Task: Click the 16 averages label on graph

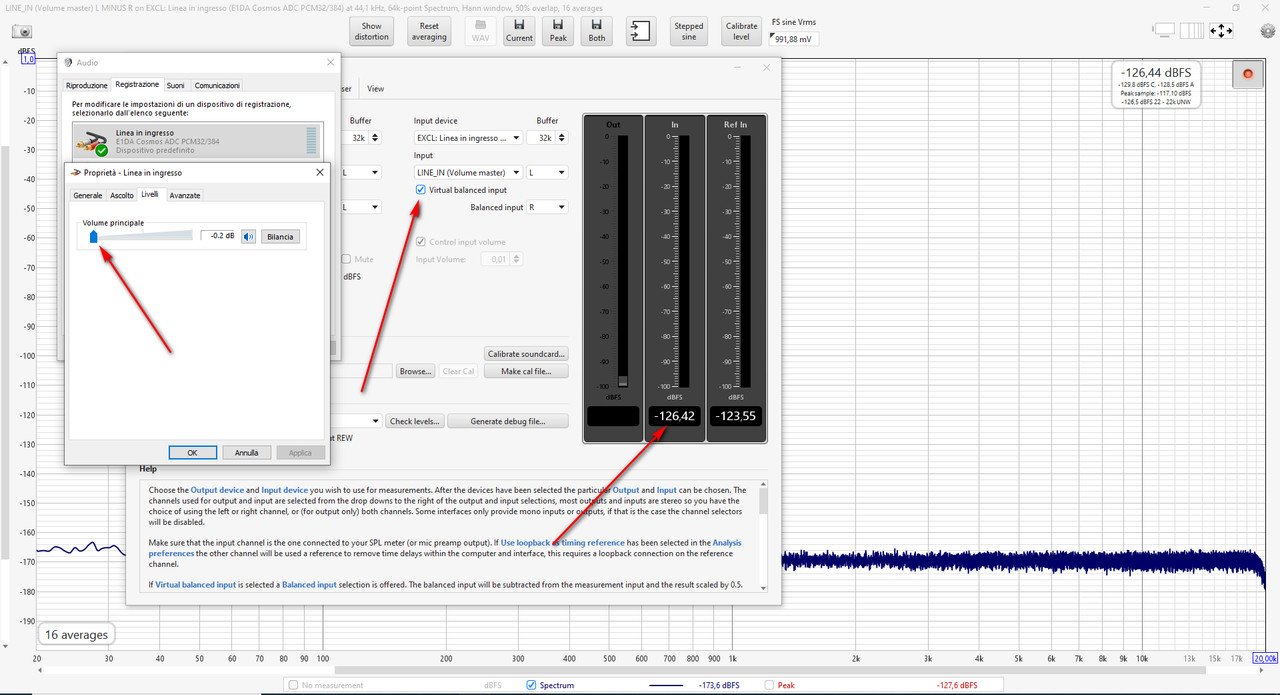Action: coord(76,634)
